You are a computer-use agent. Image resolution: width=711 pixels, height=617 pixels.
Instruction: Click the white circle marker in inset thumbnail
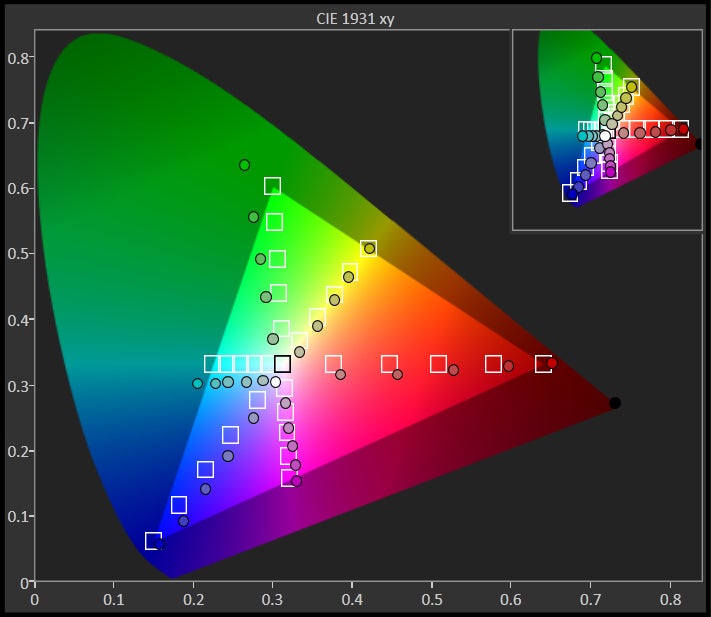(x=605, y=136)
